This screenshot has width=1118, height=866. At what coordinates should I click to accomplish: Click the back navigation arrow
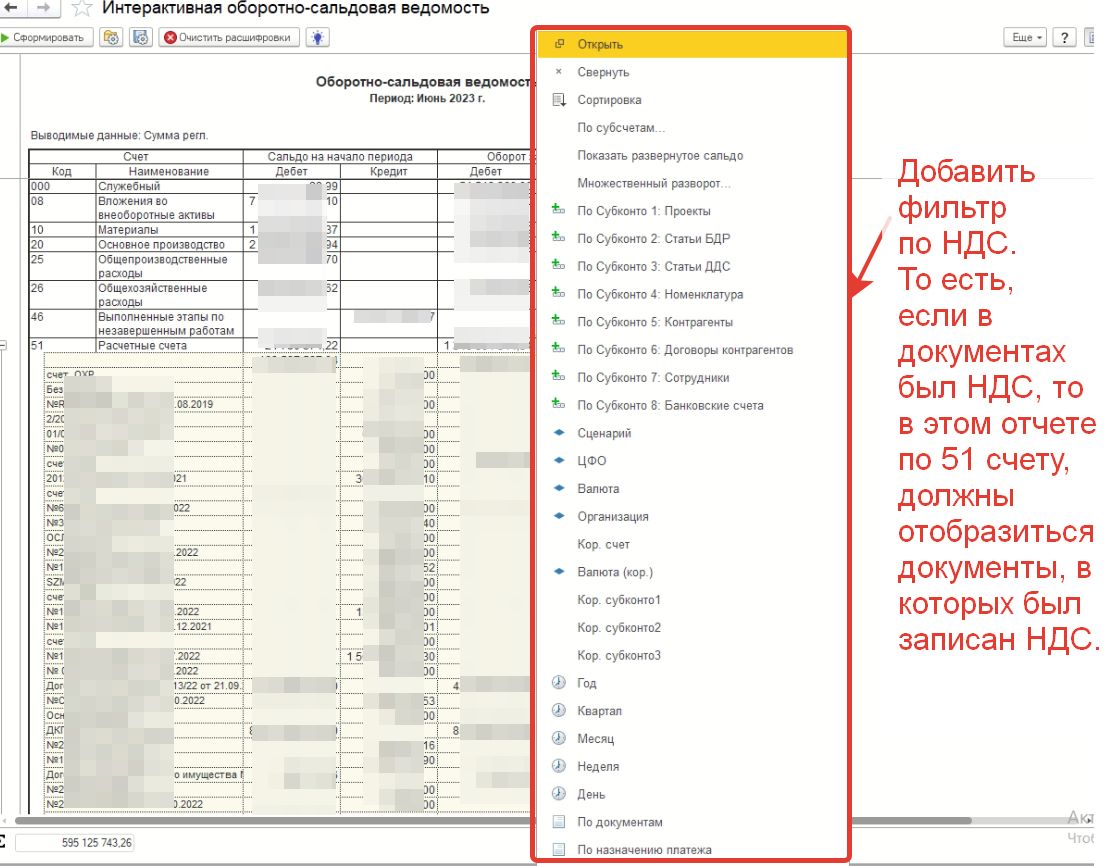(x=11, y=8)
